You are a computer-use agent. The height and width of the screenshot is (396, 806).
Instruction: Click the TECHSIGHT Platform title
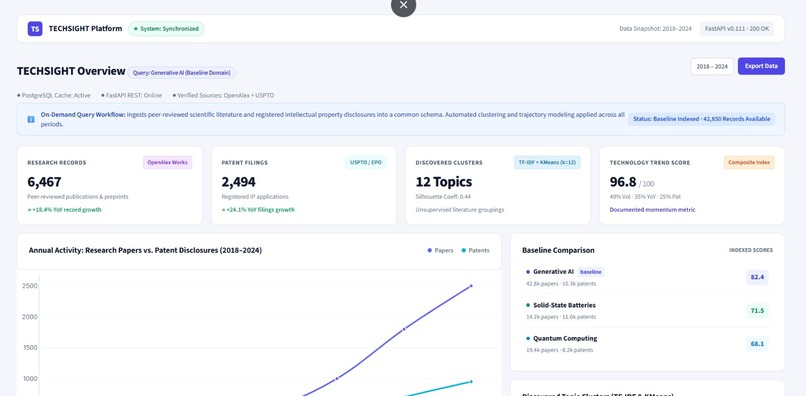pyautogui.click(x=85, y=29)
